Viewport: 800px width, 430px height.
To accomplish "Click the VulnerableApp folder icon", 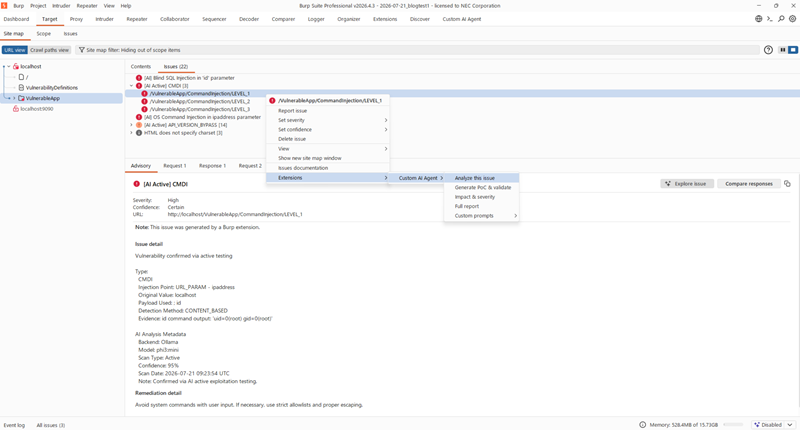I will pos(21,98).
